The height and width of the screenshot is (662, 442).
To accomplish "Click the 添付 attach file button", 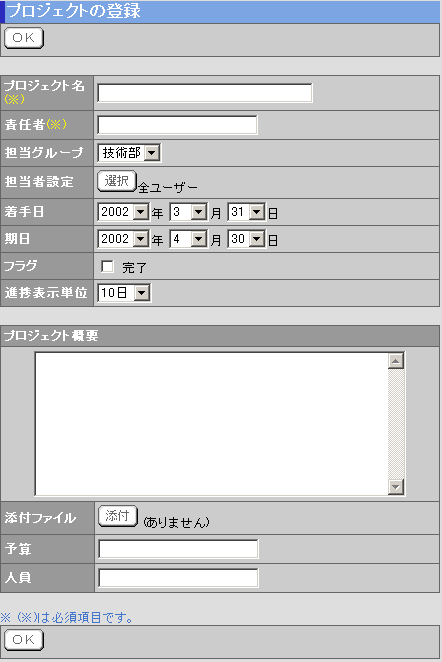I will click(x=118, y=516).
